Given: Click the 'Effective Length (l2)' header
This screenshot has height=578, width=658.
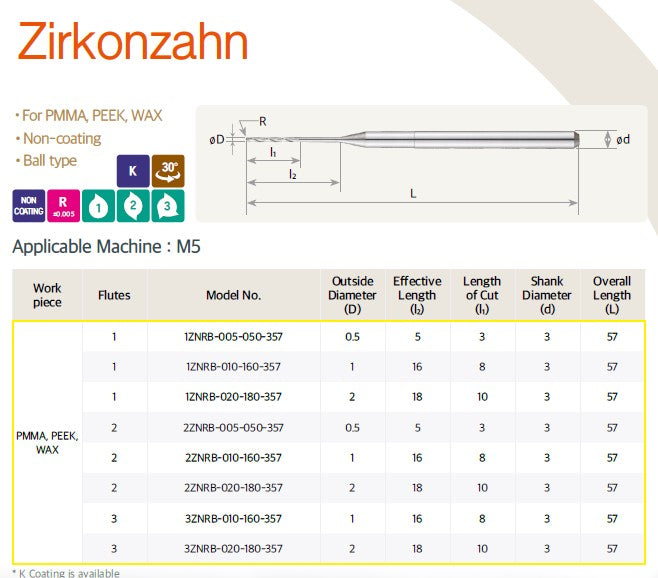Looking at the screenshot, I should [x=417, y=295].
